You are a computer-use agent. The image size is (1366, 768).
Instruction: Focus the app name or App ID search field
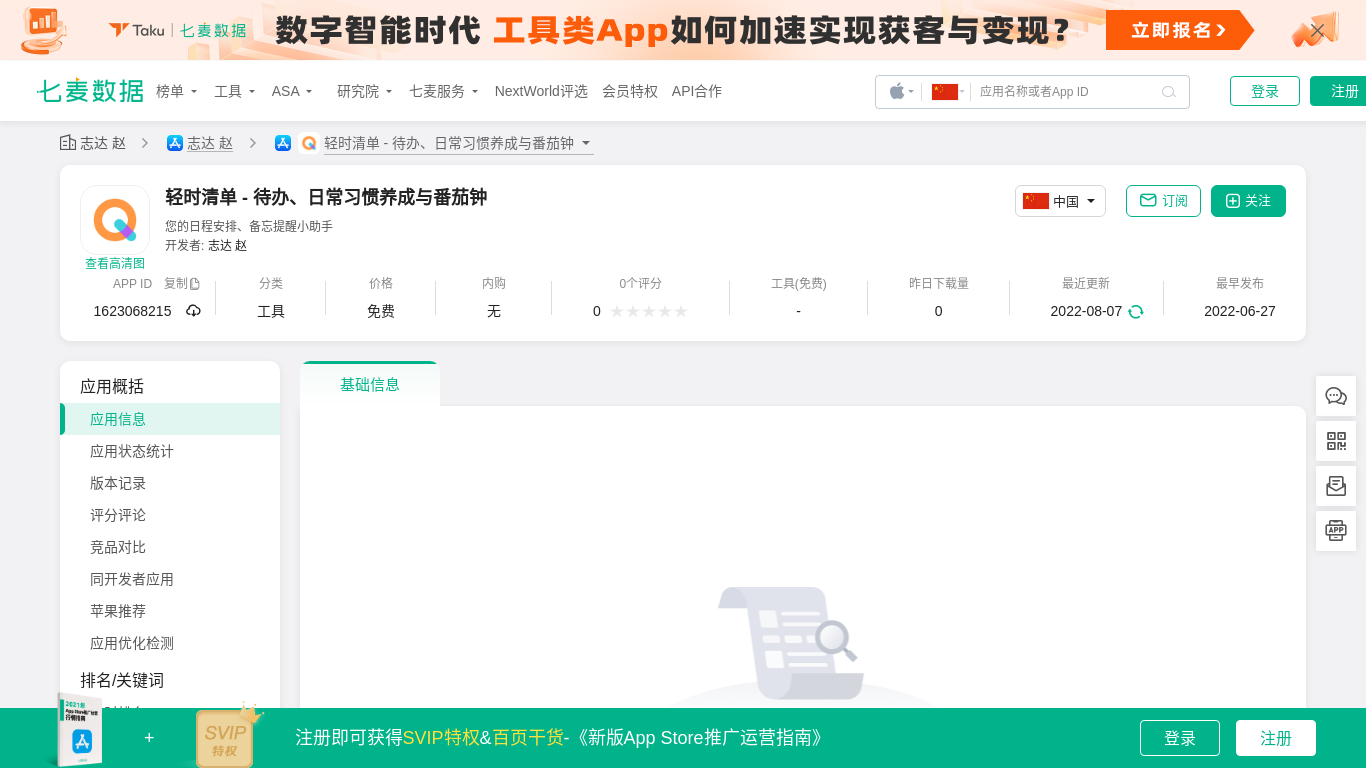(x=1065, y=91)
